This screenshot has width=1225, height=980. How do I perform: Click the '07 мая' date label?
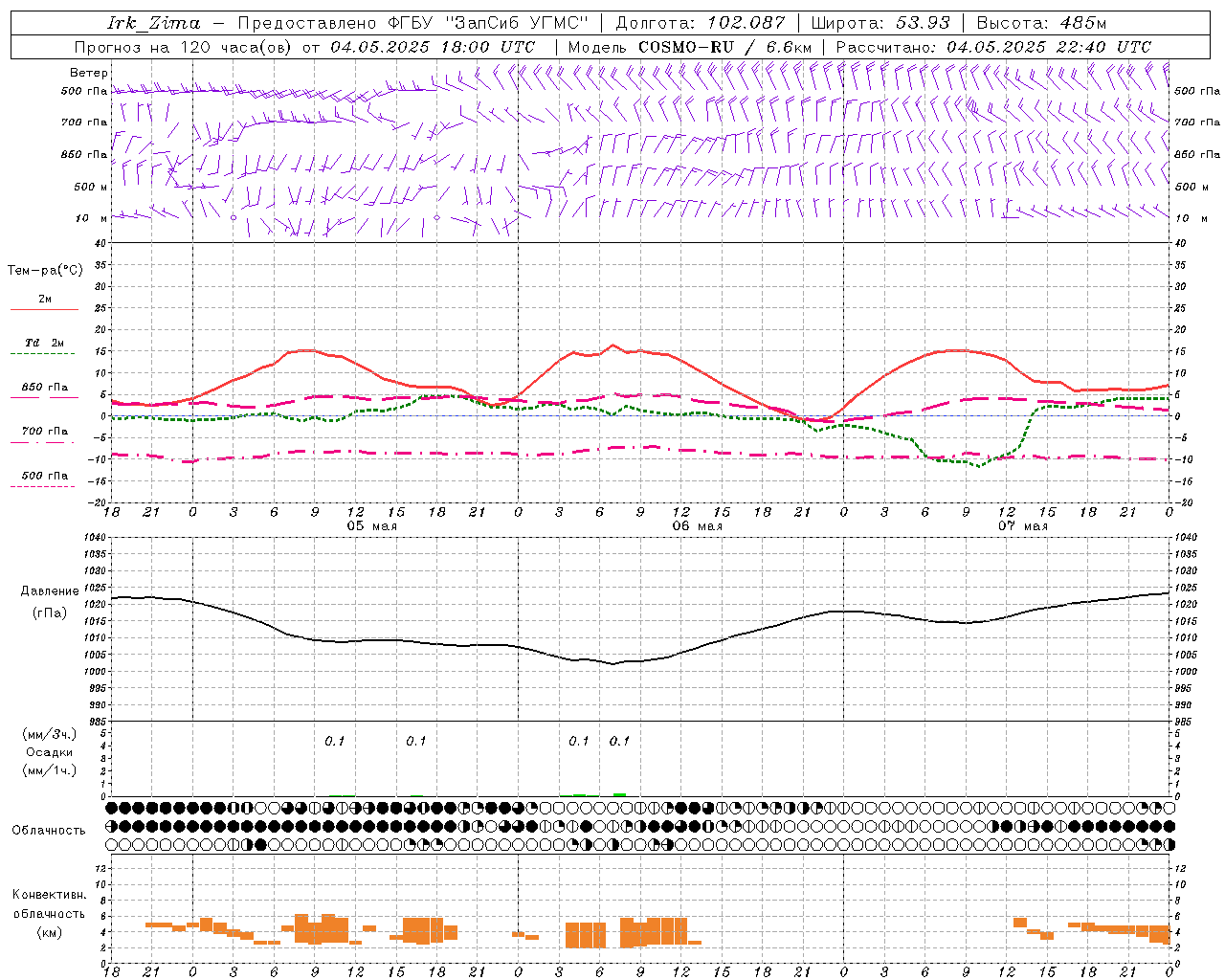point(1023,526)
